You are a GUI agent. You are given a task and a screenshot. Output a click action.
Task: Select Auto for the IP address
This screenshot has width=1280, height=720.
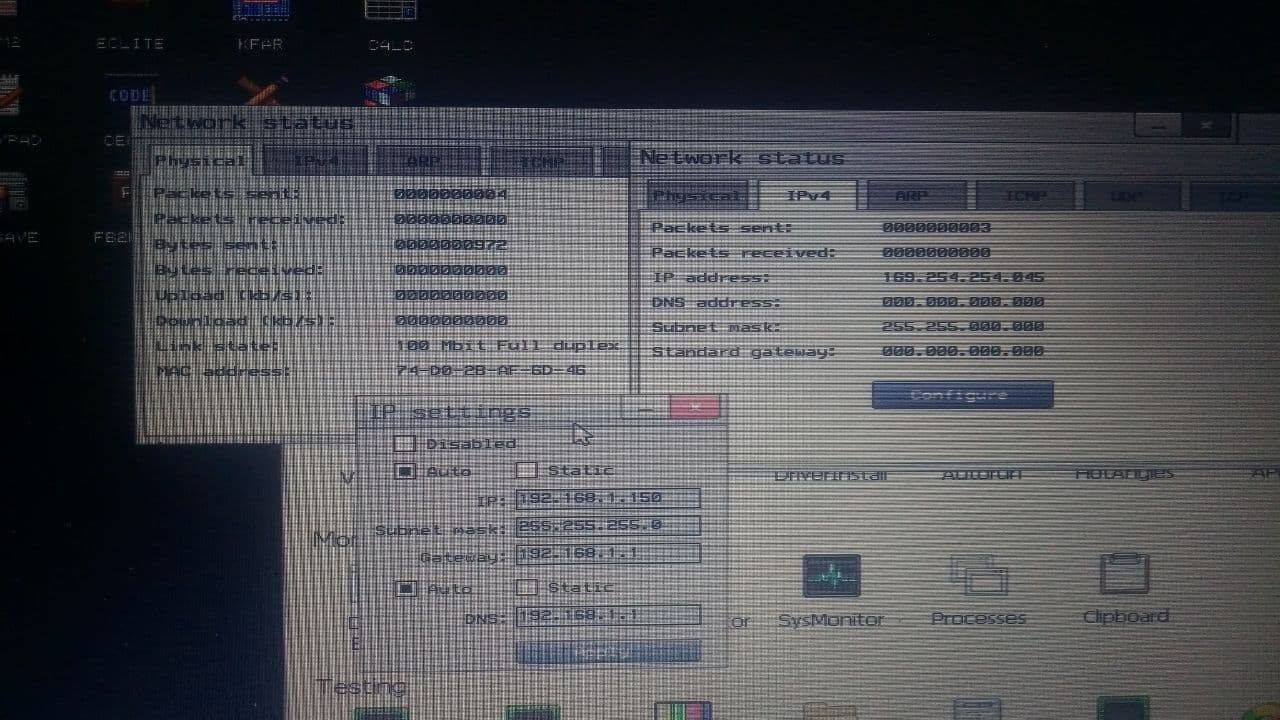[x=405, y=470]
